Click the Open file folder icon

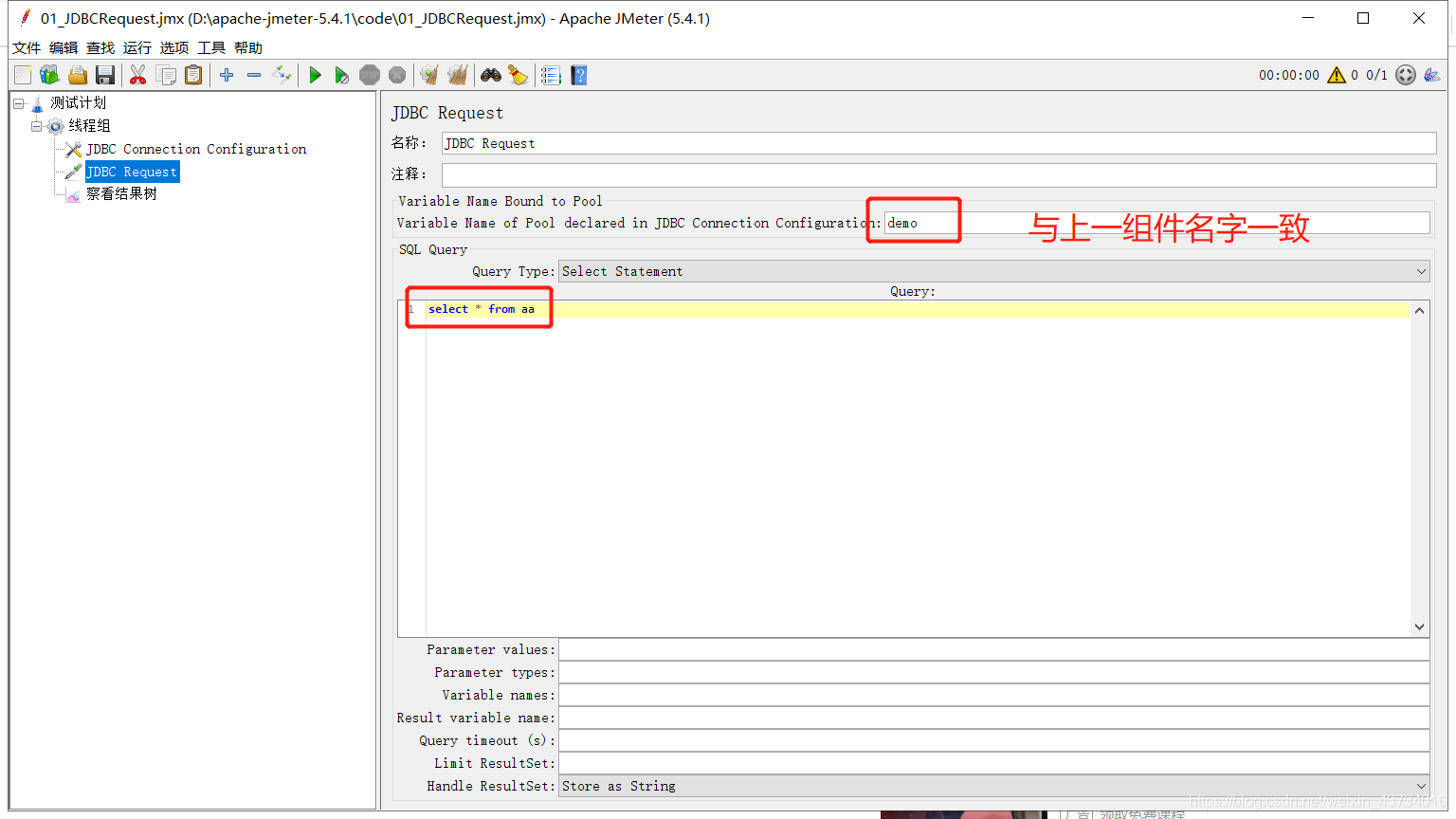pyautogui.click(x=78, y=75)
